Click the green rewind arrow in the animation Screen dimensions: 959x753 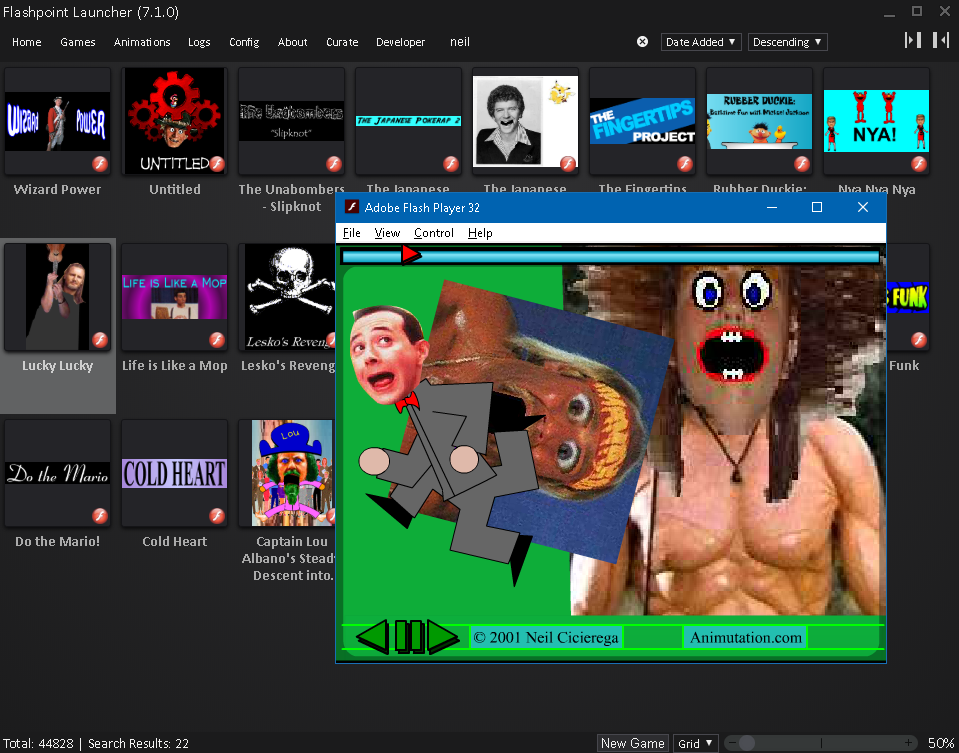(x=372, y=636)
